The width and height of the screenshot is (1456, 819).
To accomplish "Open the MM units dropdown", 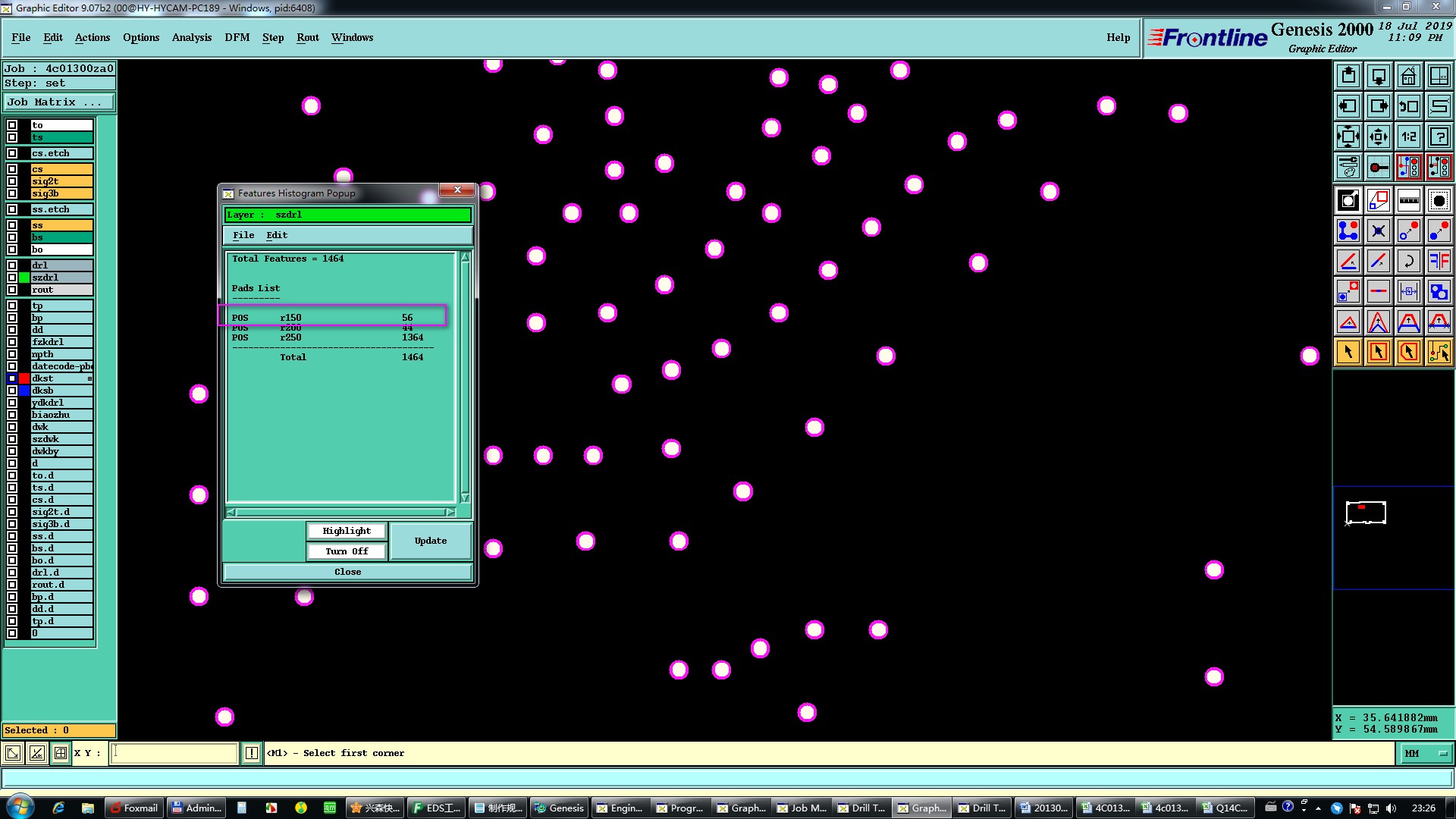I will tap(1425, 753).
